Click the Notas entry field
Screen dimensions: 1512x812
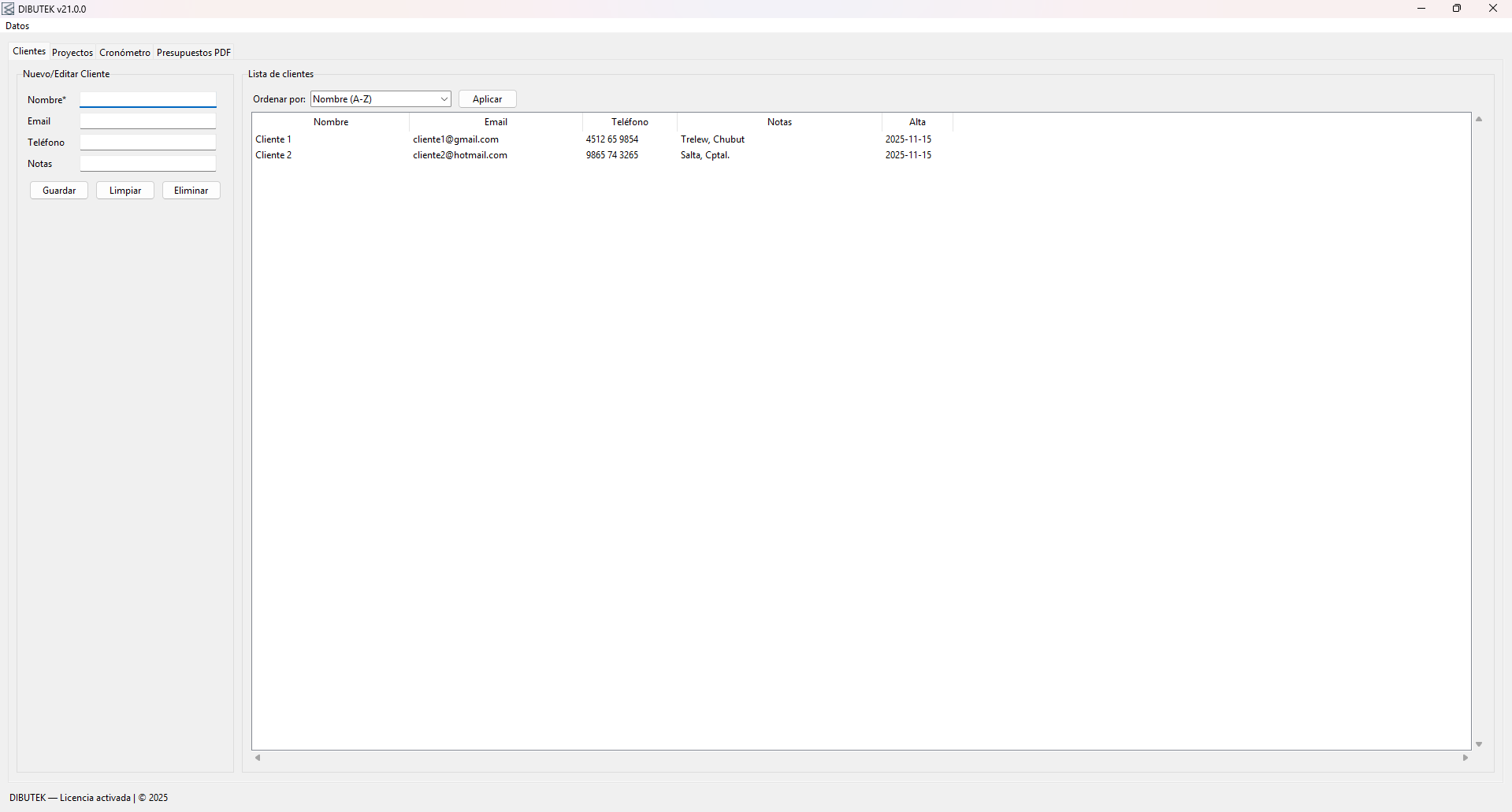(147, 164)
